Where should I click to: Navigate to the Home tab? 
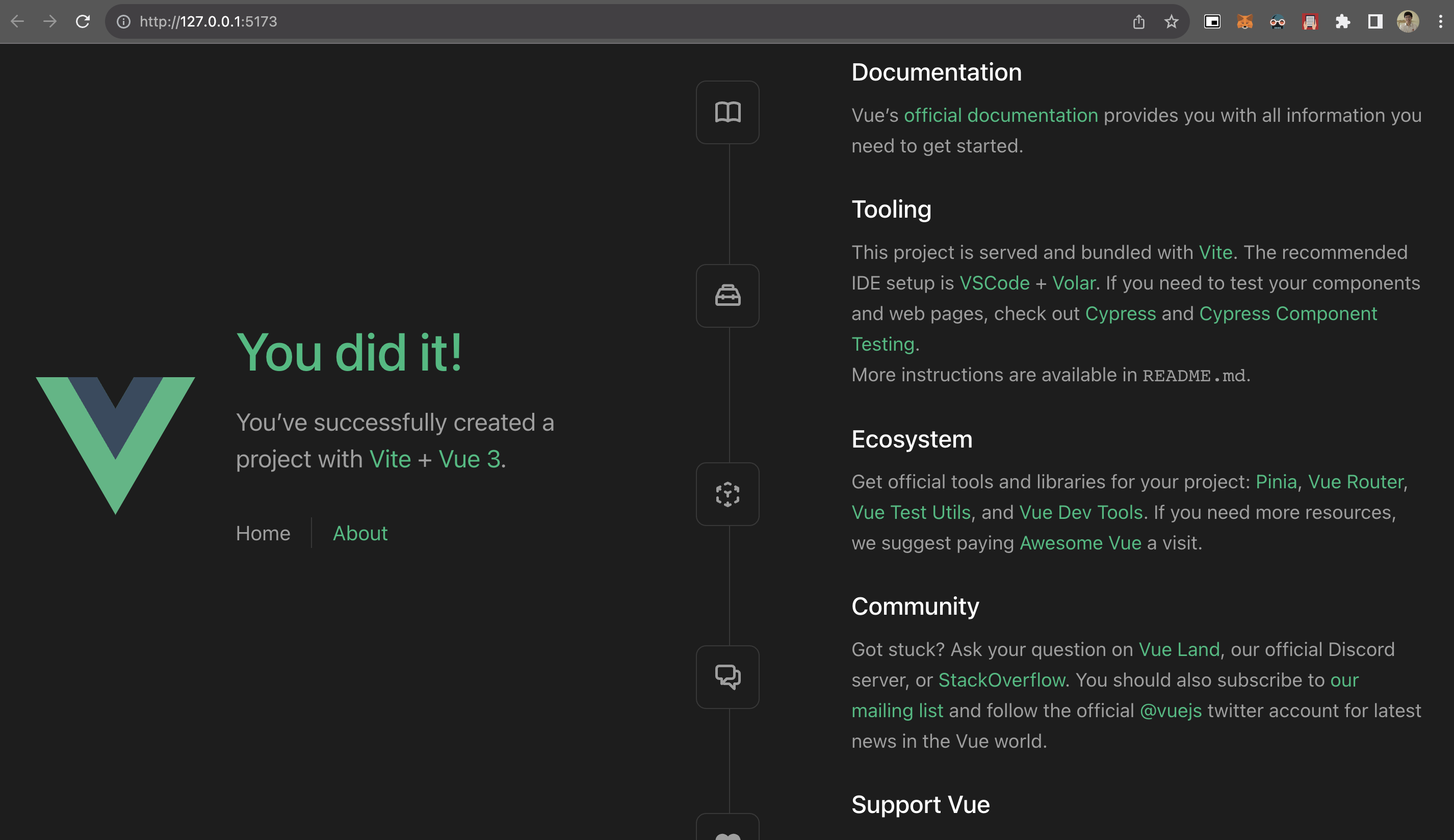tap(263, 533)
